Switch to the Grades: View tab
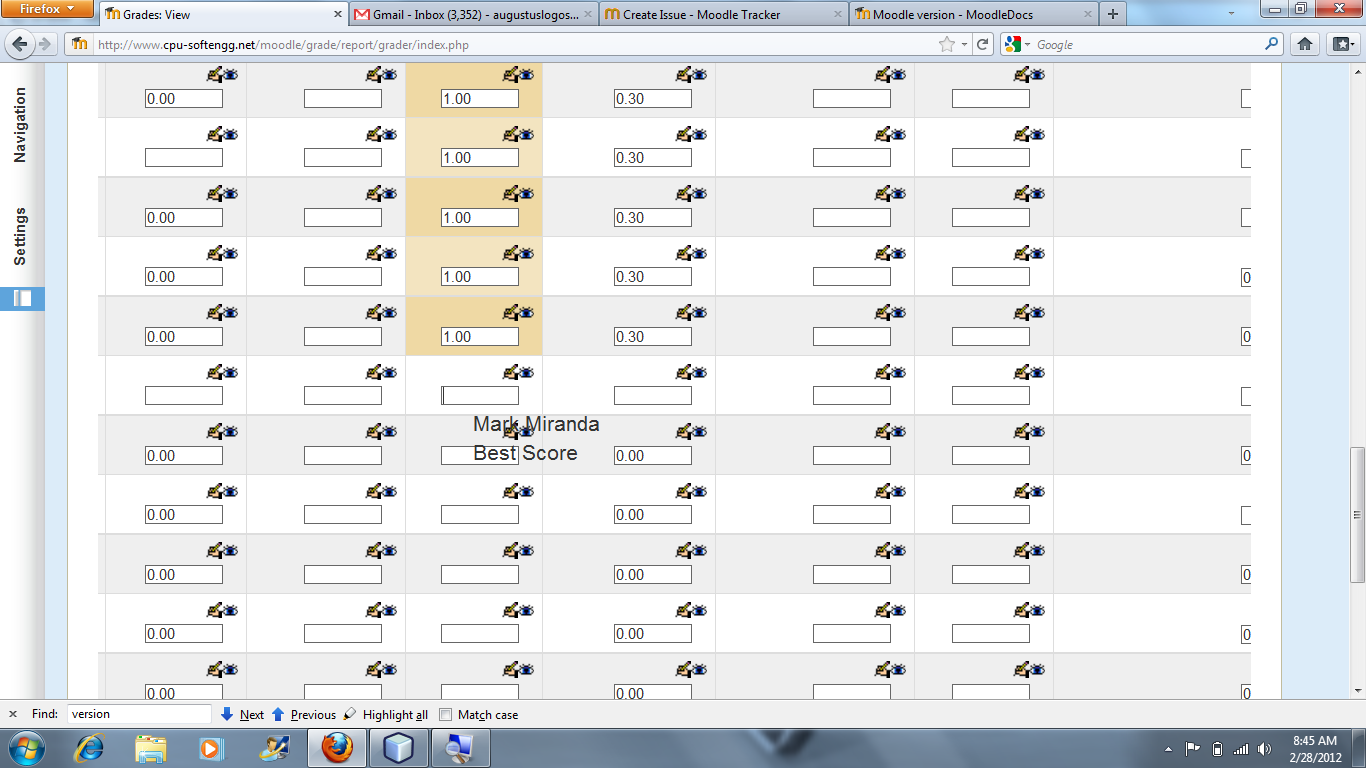The width and height of the screenshot is (1366, 768). pos(223,14)
